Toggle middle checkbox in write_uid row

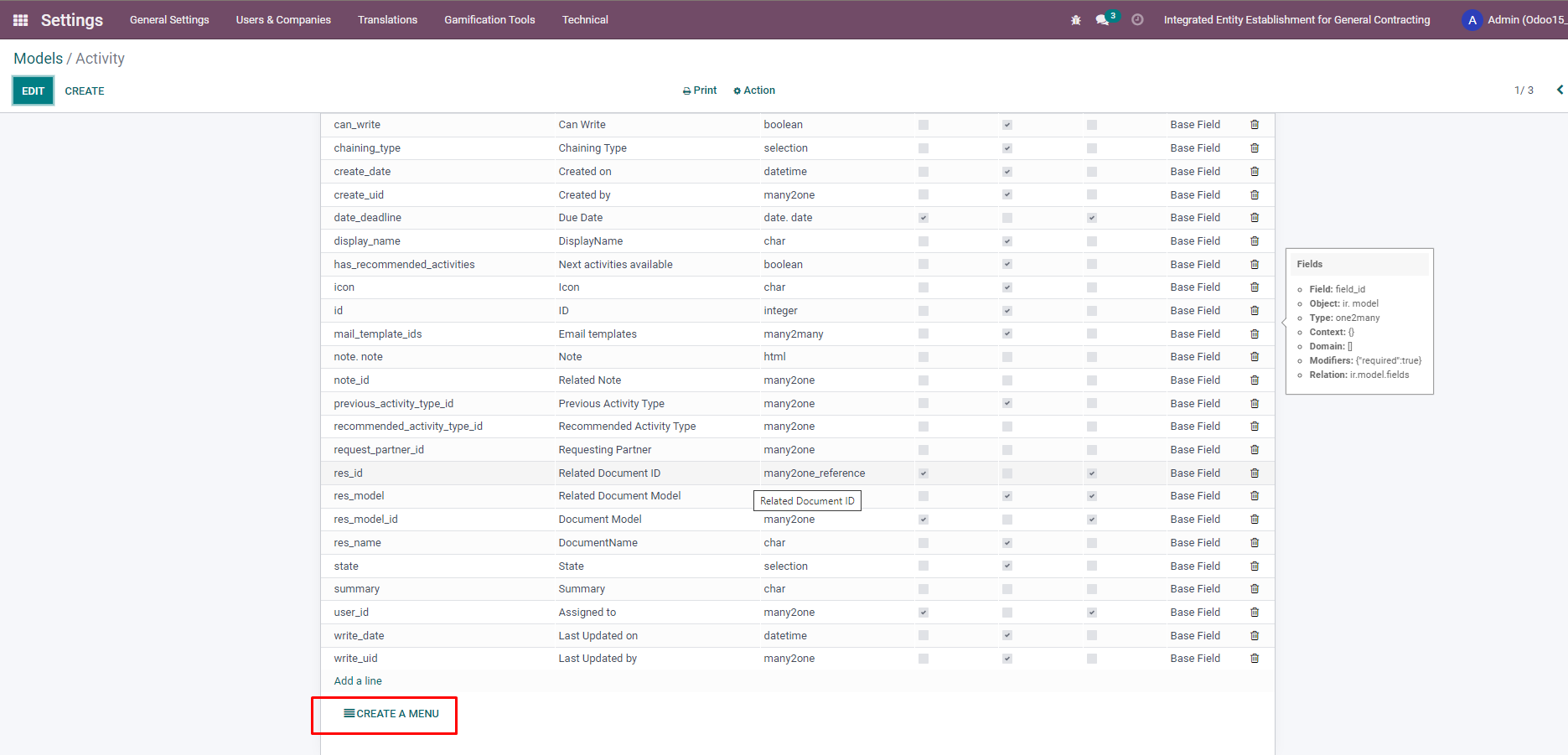pyautogui.click(x=1007, y=659)
